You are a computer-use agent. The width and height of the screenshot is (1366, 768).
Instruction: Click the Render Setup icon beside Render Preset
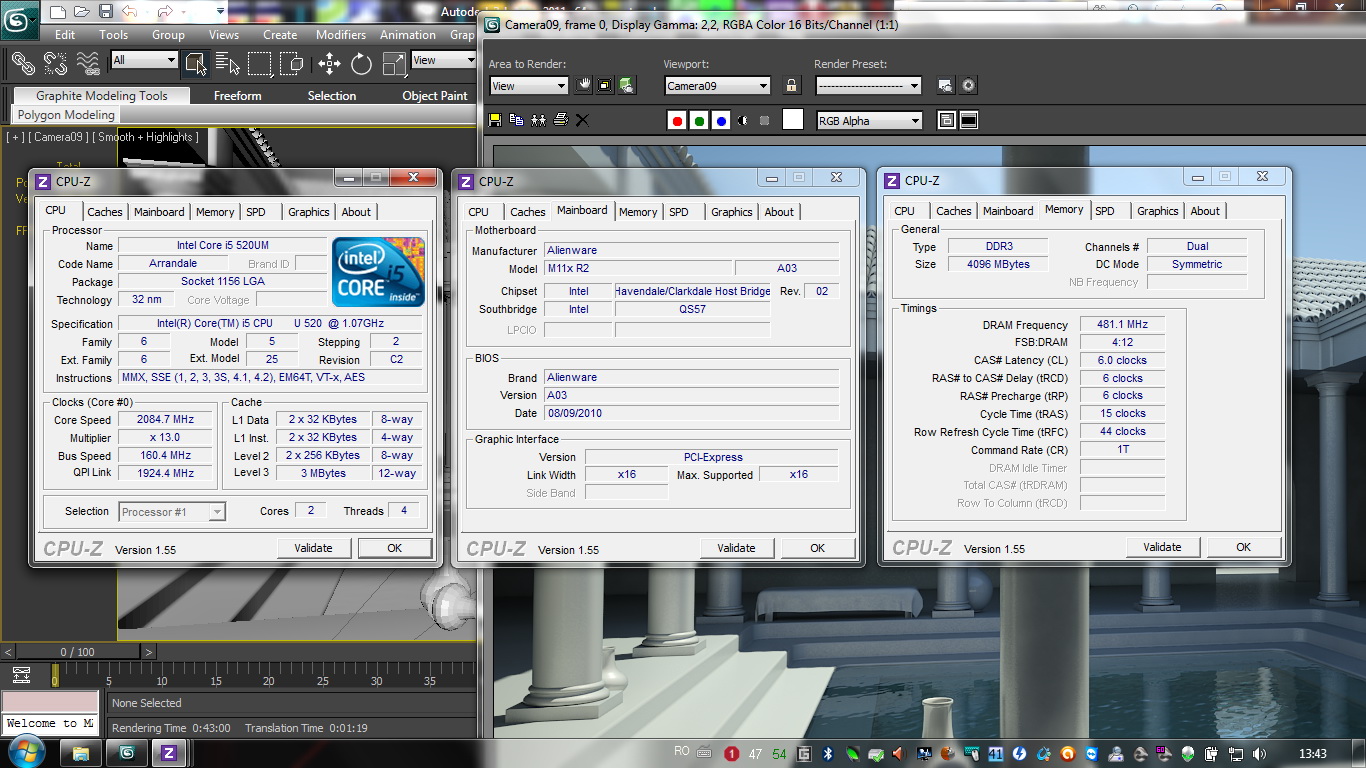[x=946, y=86]
